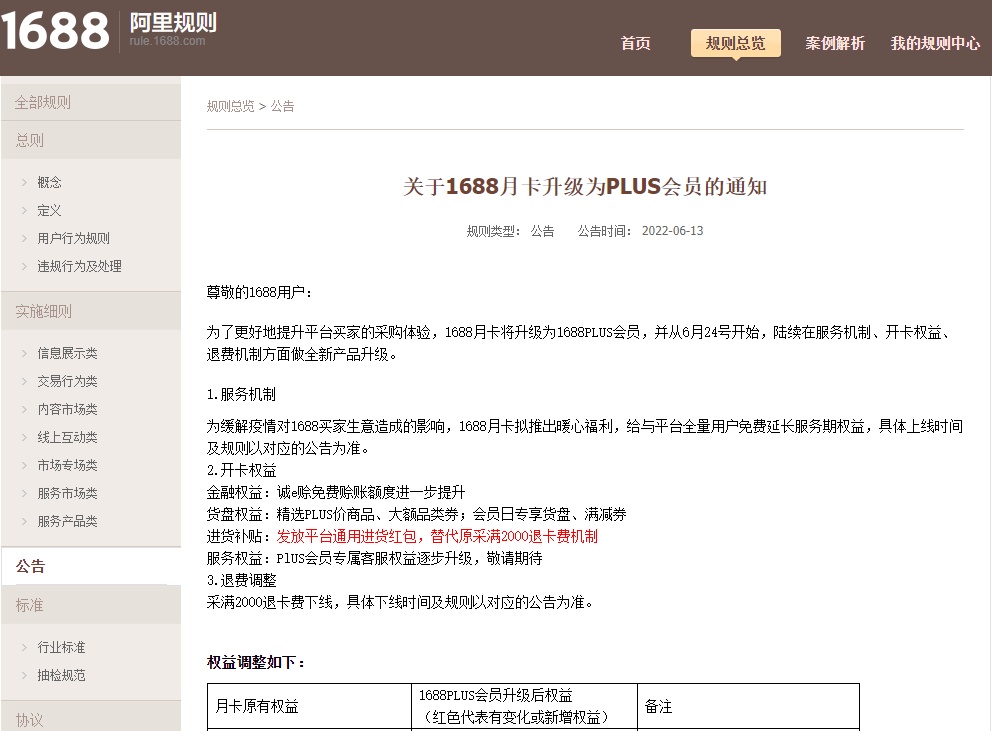992x731 pixels.
Task: Click the arrow beside 抽检规范
Action: tap(24, 675)
